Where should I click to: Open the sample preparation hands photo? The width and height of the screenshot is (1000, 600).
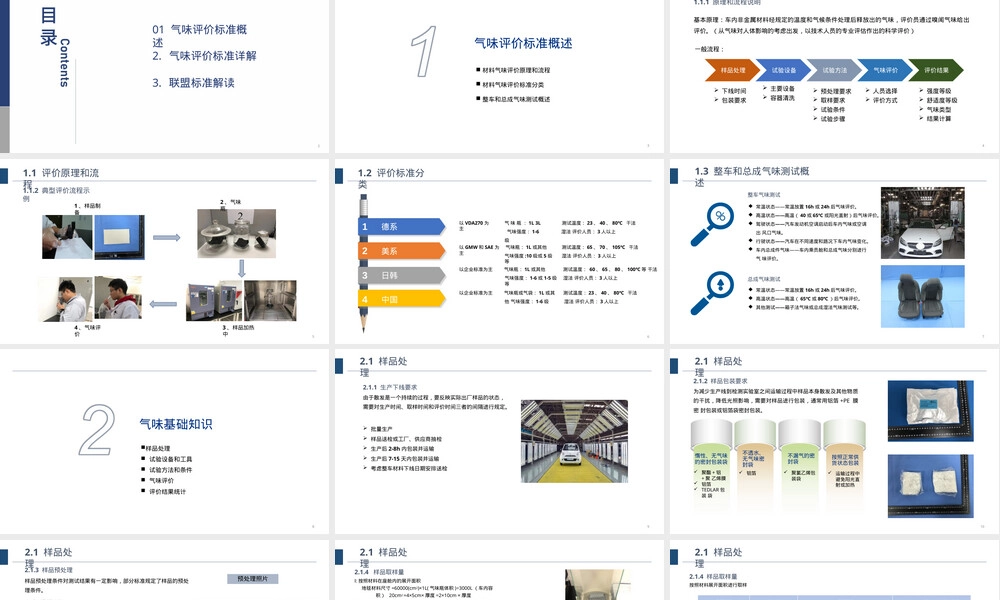click(67, 237)
